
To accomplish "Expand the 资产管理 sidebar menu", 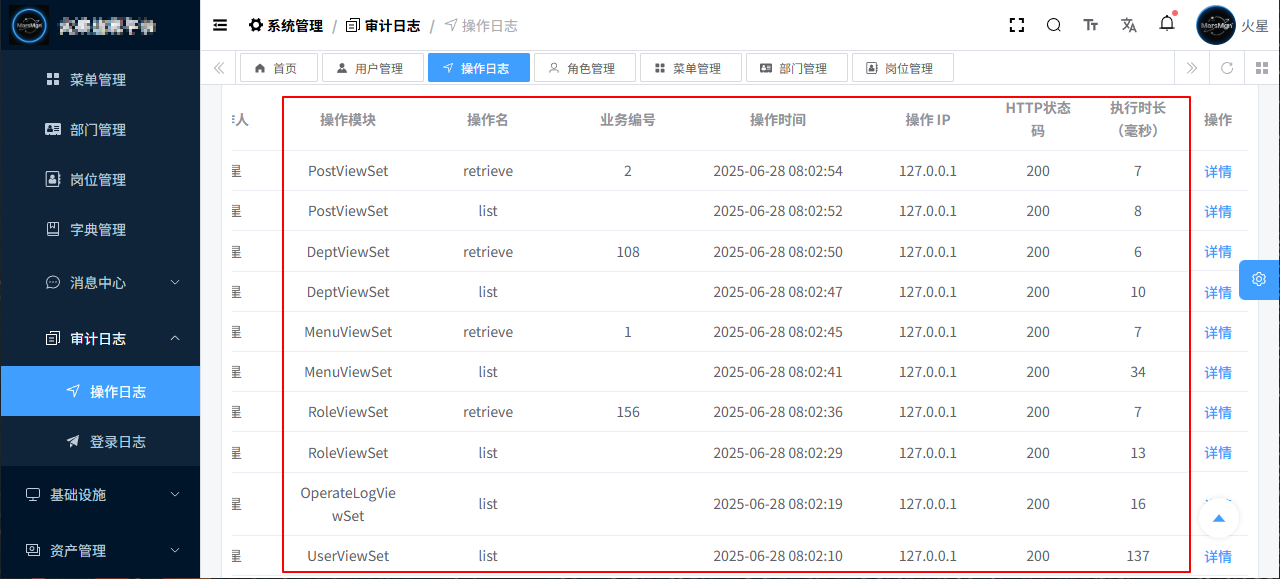I will click(x=100, y=551).
